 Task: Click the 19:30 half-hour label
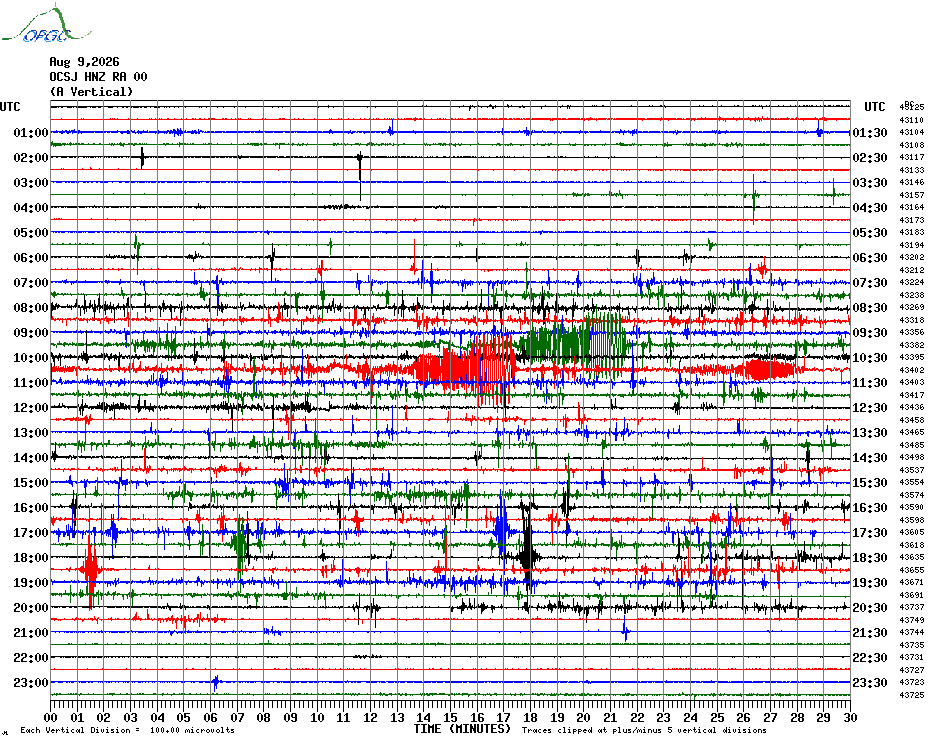tap(870, 583)
